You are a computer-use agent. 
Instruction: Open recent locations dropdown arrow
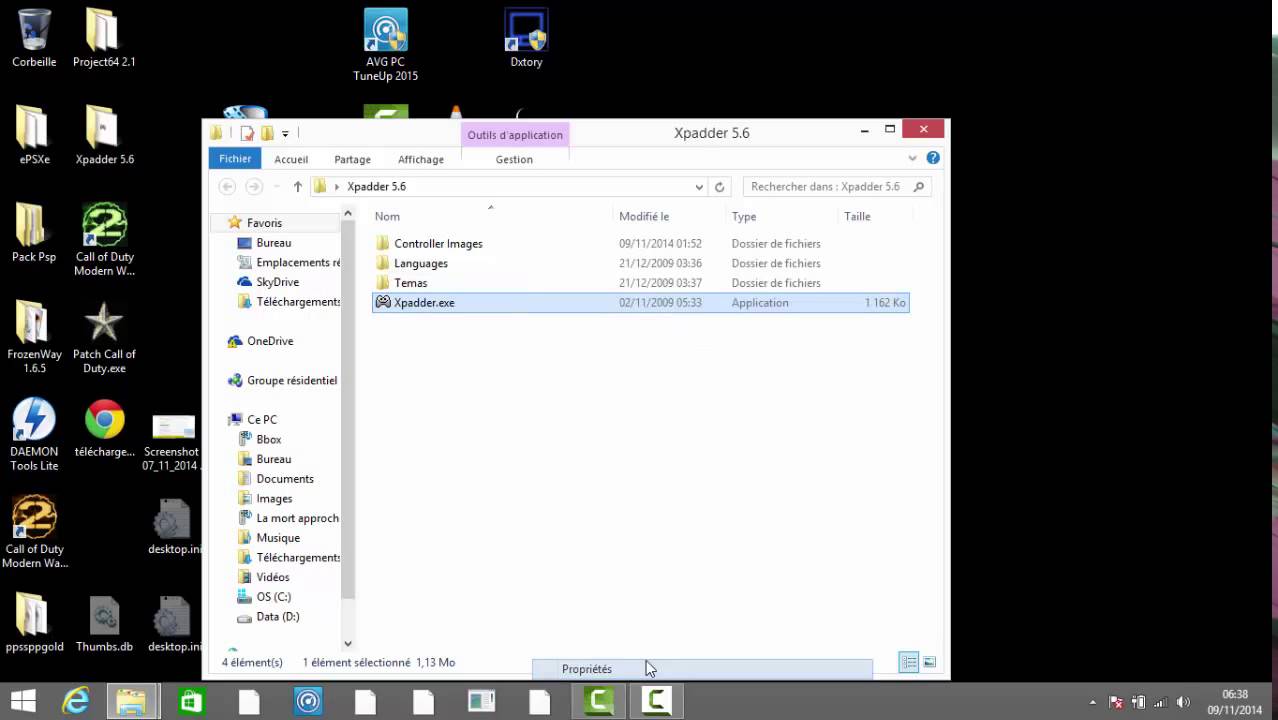coord(276,187)
